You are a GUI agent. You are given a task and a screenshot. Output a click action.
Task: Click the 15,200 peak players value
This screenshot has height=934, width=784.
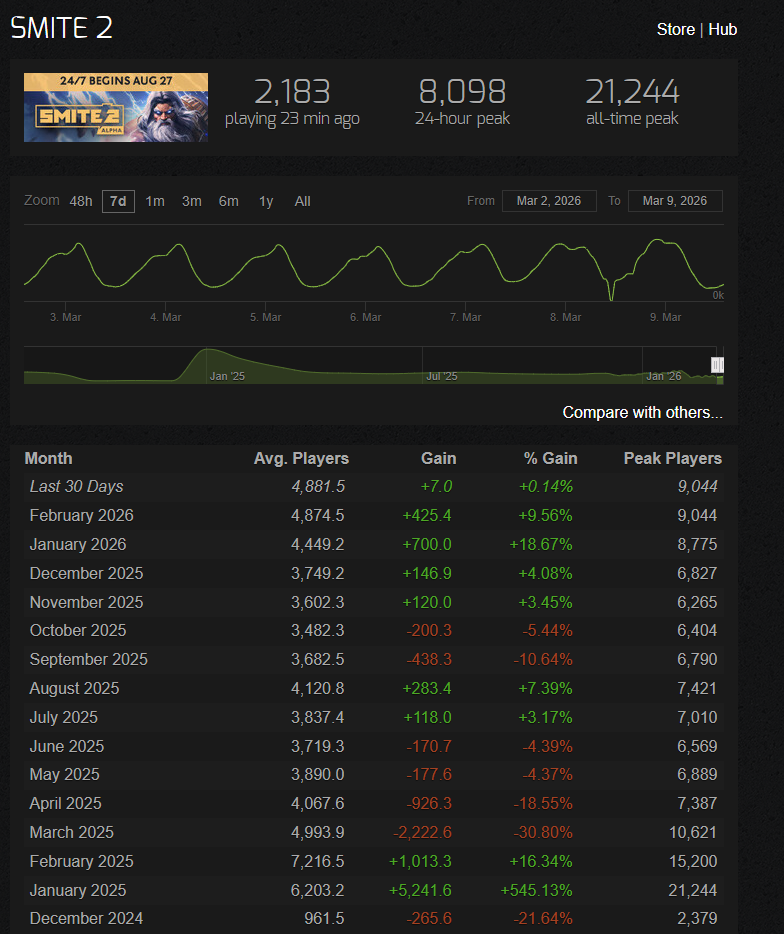pos(693,861)
